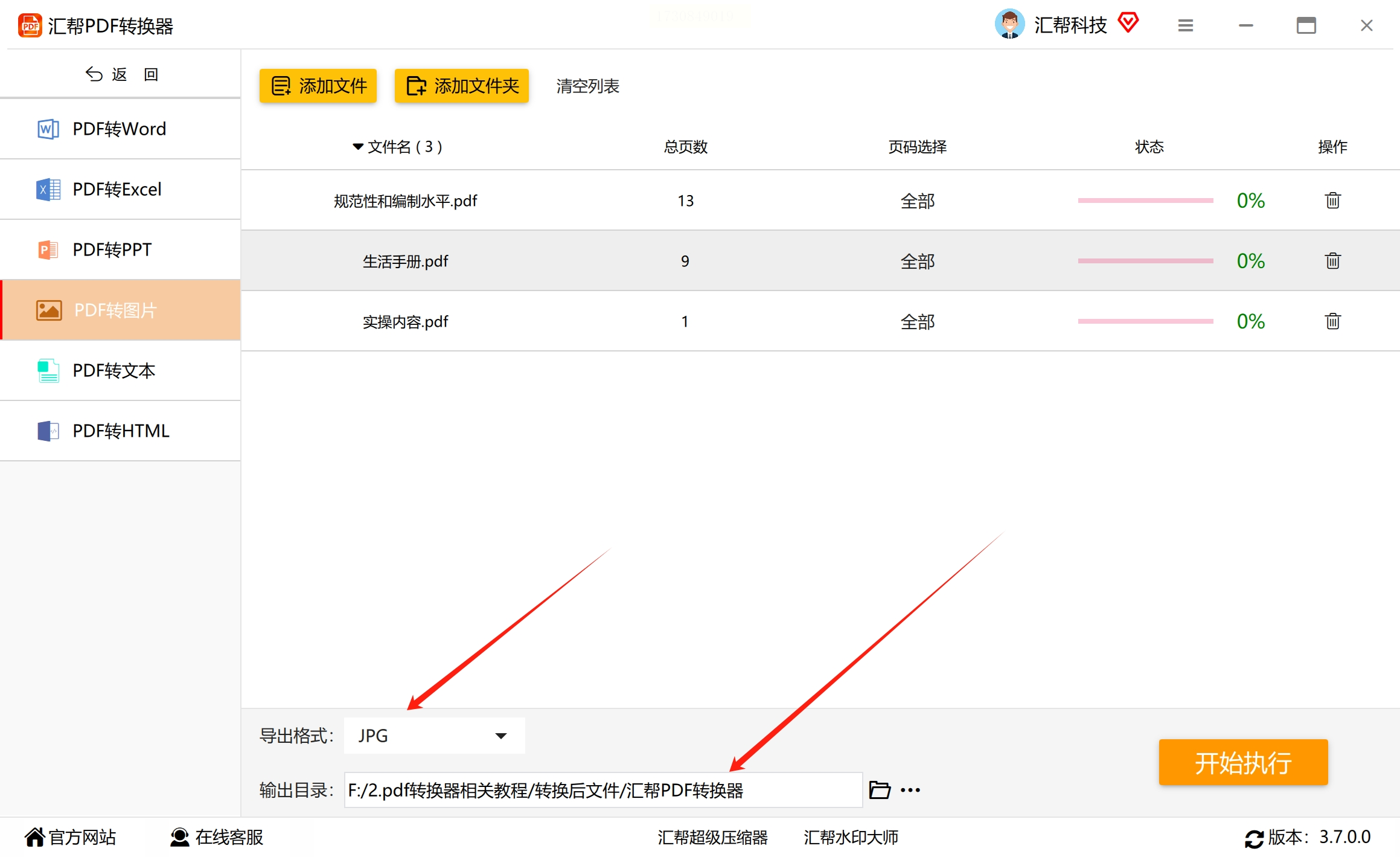Click the 版本: 3.7.0.0 text
1400x857 pixels.
tap(1319, 837)
